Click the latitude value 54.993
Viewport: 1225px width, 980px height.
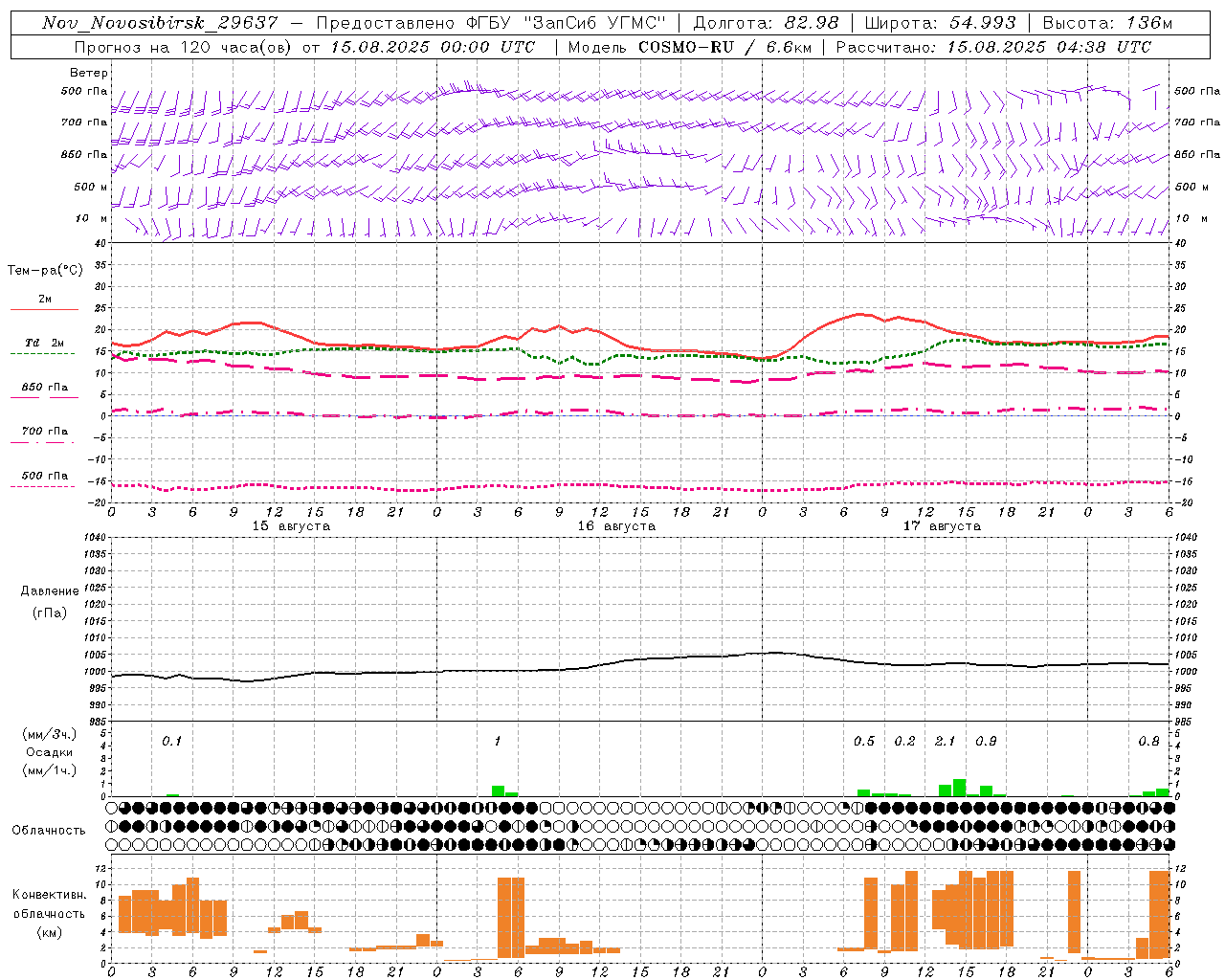pos(983,23)
